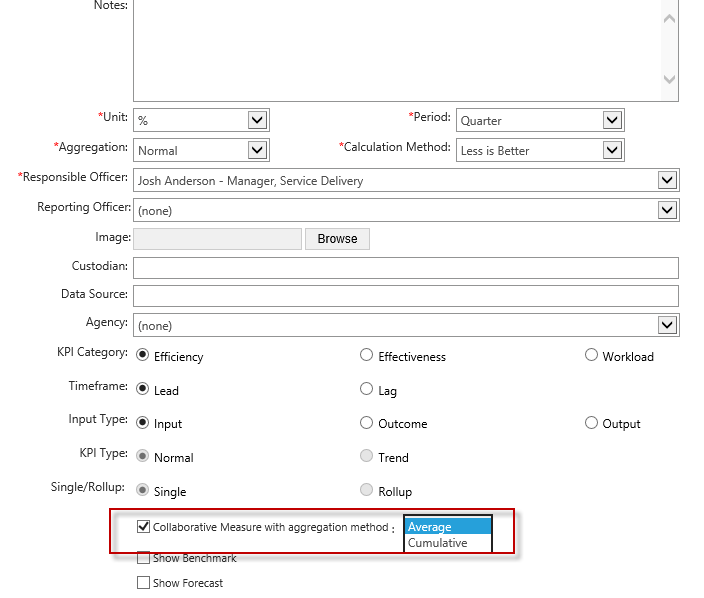Expand the Agency dropdown arrow

coord(667,325)
